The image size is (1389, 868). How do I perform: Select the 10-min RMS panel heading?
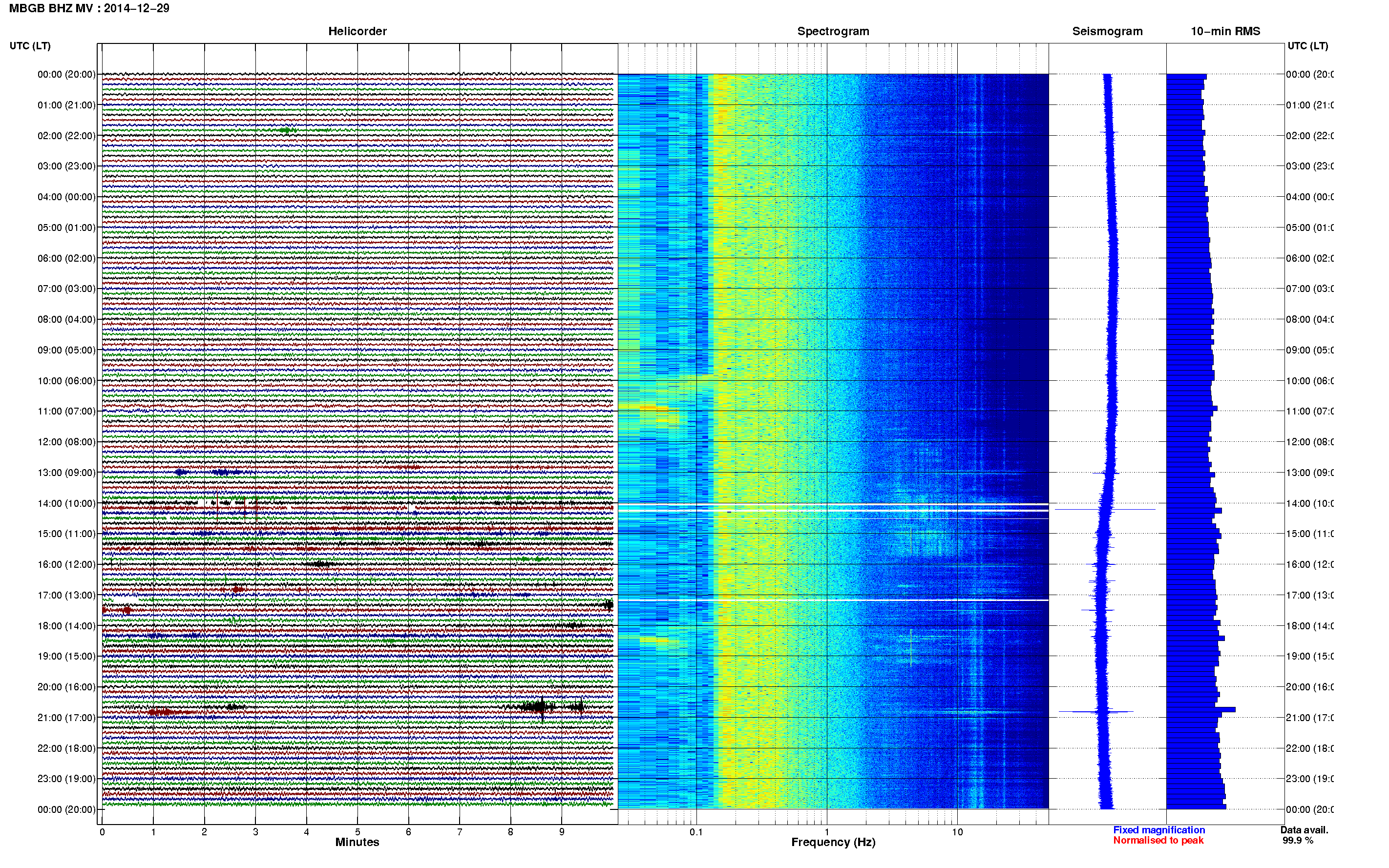pos(1225,31)
